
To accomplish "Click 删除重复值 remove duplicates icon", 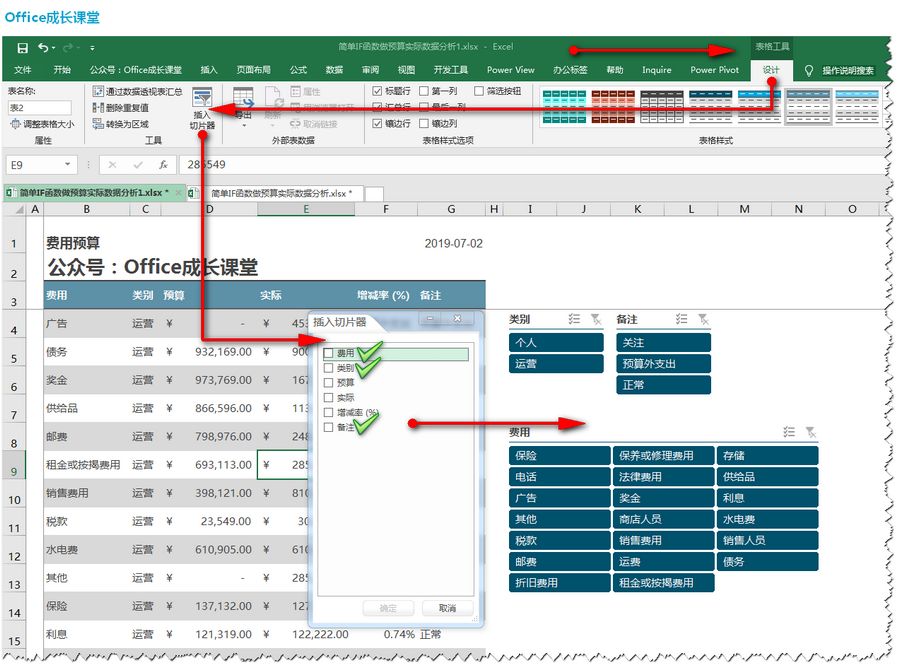I will [x=98, y=107].
